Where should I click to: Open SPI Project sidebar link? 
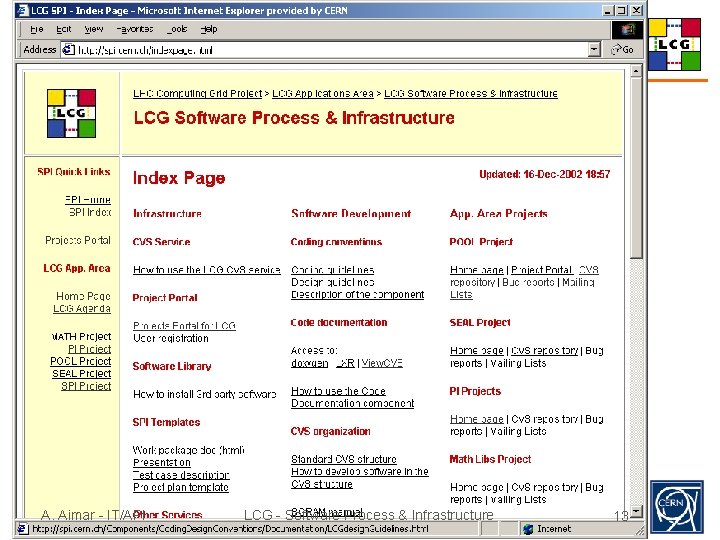tap(86, 386)
